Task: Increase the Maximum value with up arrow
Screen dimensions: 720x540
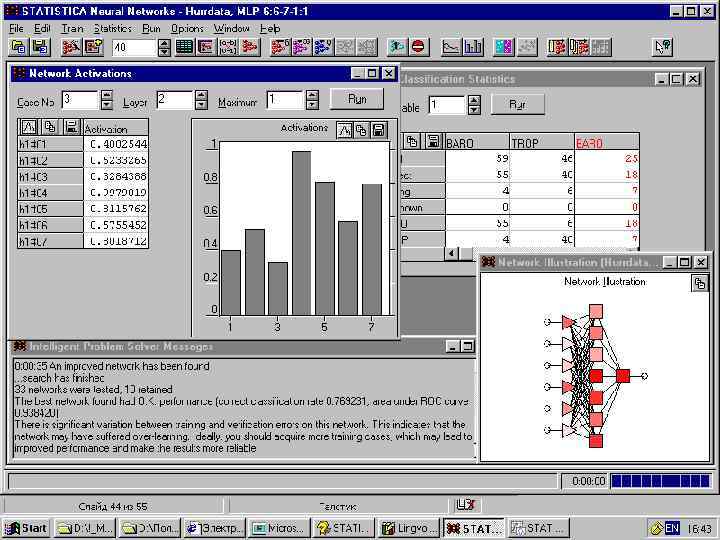Action: tap(312, 95)
